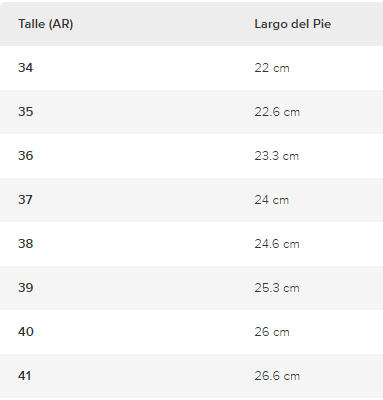Select size 37 row label
383x400 pixels.
26,200
